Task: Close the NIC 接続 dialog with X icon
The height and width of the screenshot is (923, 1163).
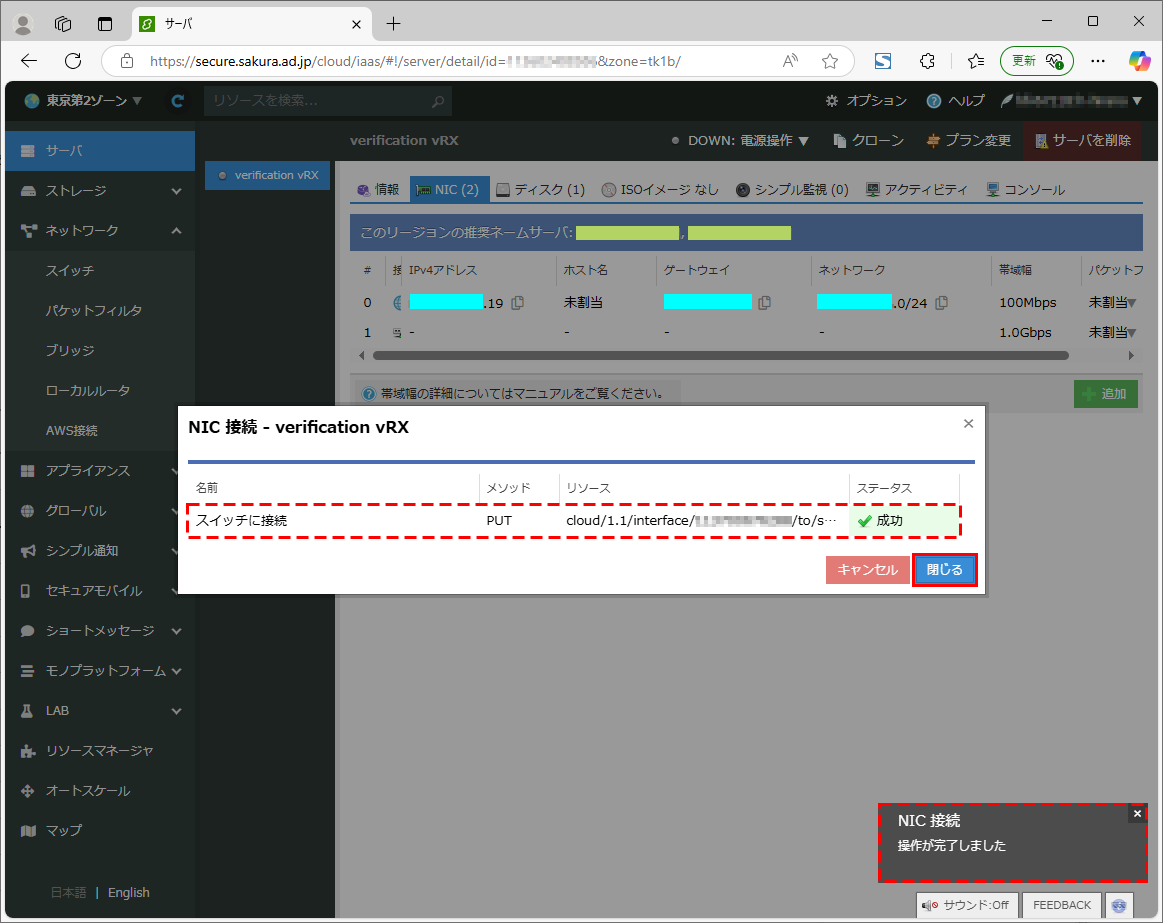Action: point(968,424)
